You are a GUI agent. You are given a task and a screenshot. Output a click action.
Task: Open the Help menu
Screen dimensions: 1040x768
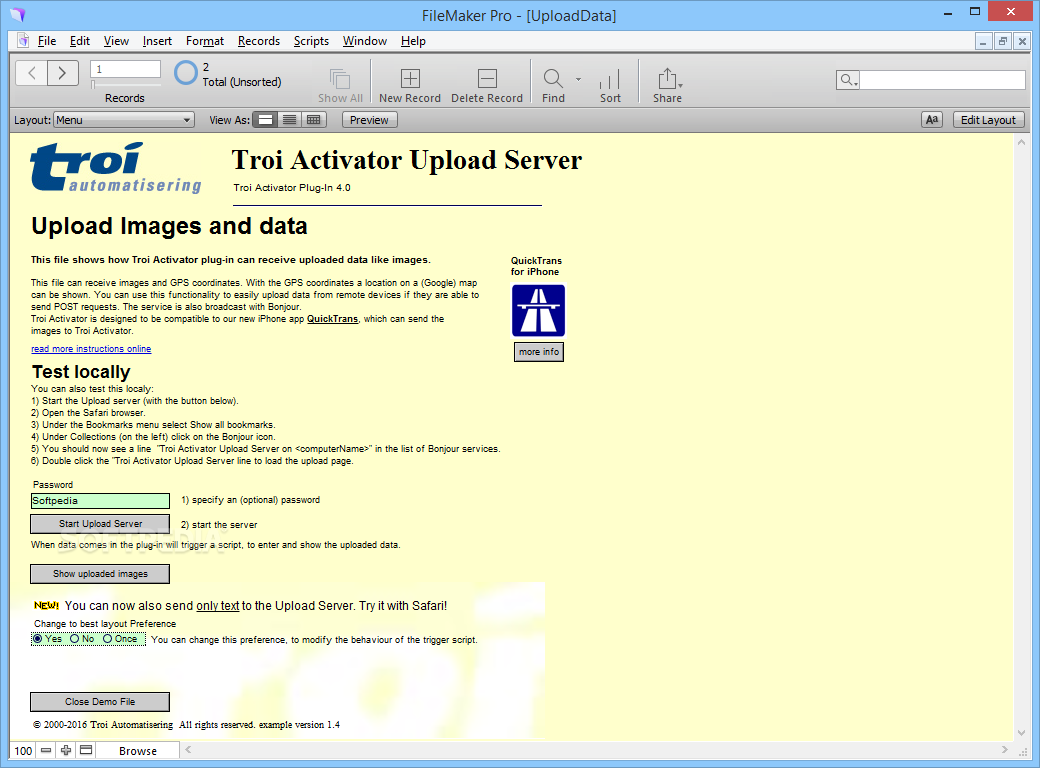(x=413, y=41)
